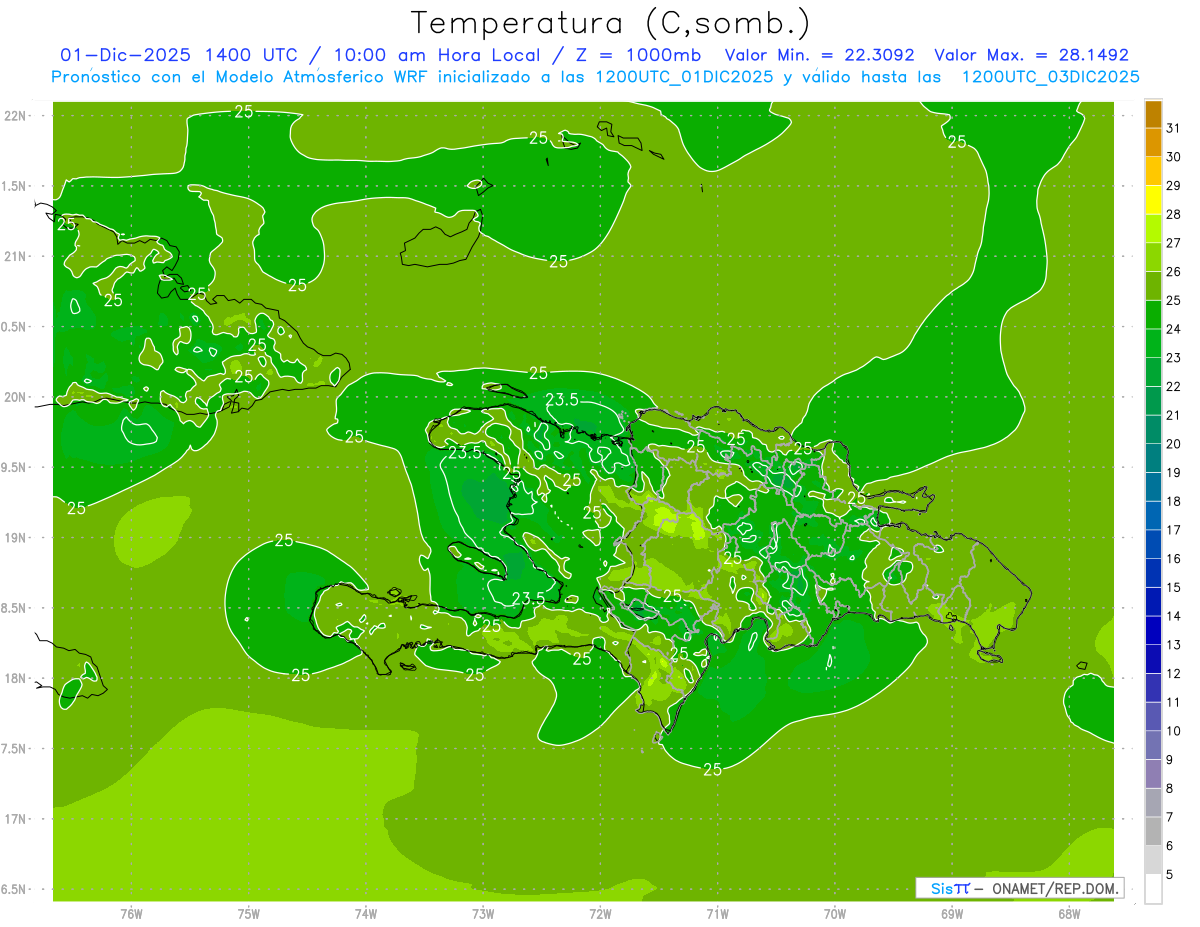Pick the yellow swatch between legend values 28 and 29
The width and height of the screenshot is (1200, 927).
tap(1153, 200)
